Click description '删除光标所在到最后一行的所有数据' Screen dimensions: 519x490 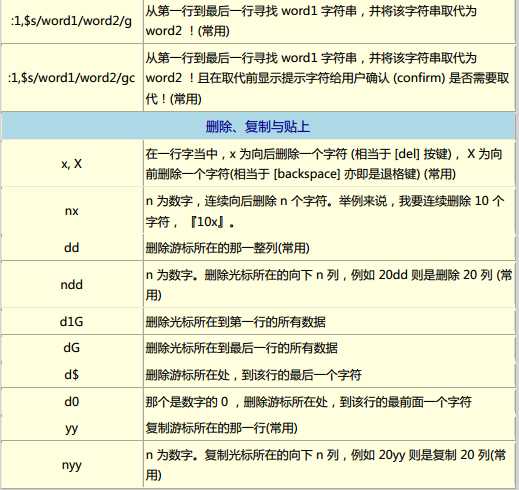click(241, 348)
